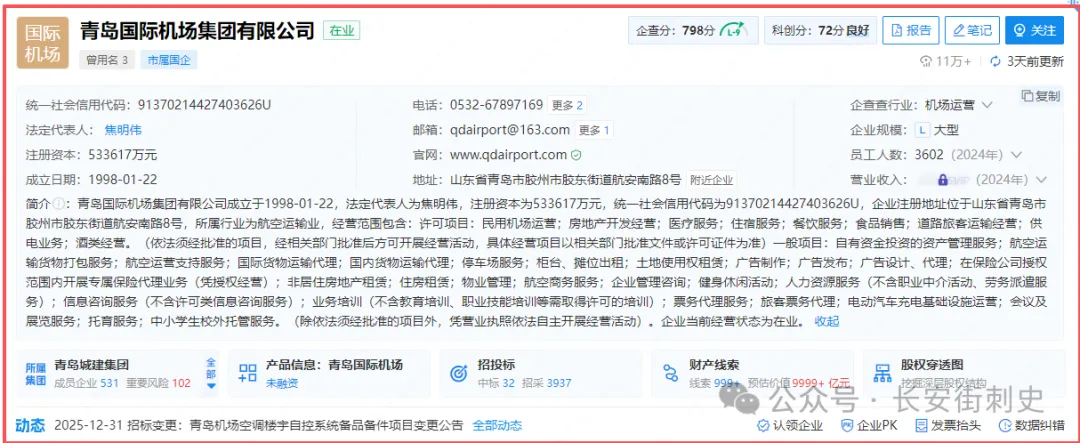
Task: Click the 科创分 72分良好 badge
Action: [x=820, y=31]
